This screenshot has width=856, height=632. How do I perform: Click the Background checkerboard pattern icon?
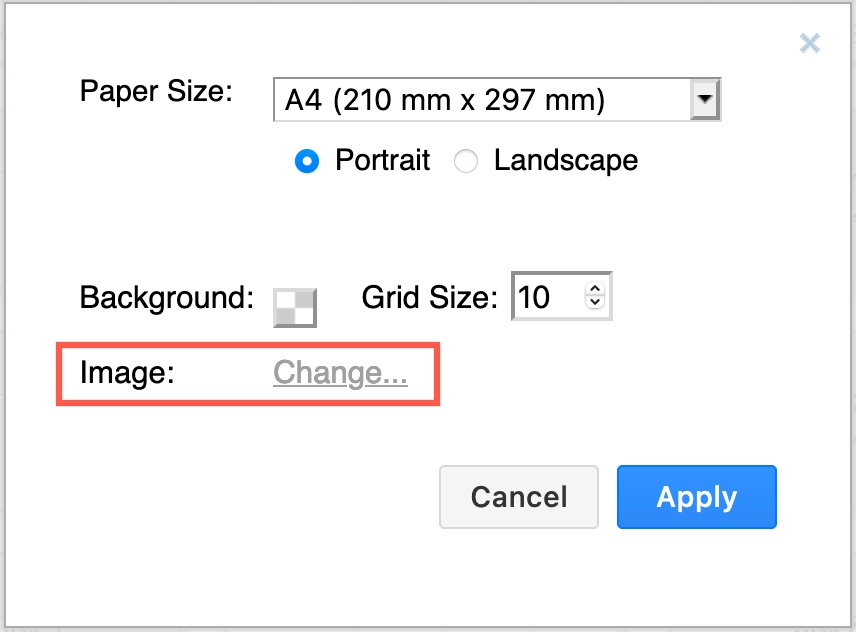click(x=296, y=307)
